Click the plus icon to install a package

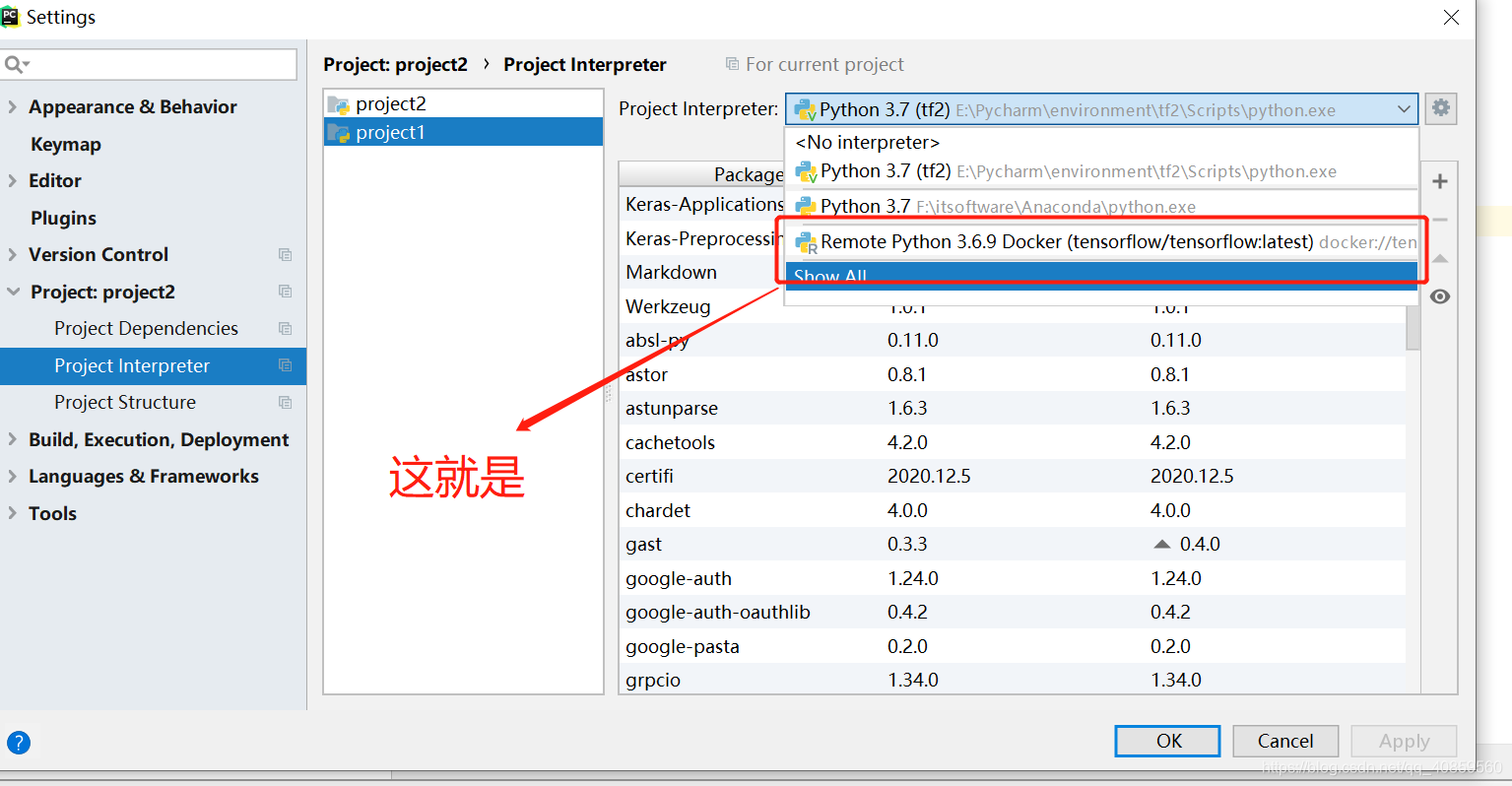pos(1439,181)
